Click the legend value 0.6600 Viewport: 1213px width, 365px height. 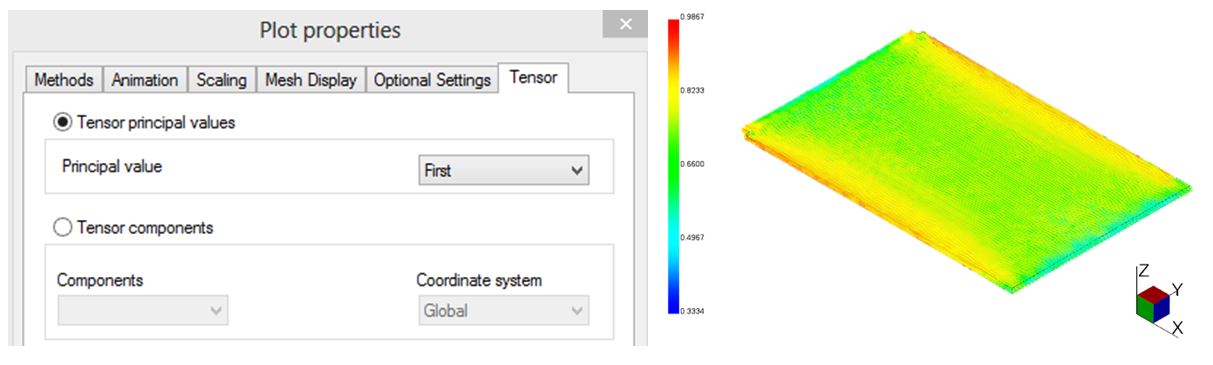(693, 164)
